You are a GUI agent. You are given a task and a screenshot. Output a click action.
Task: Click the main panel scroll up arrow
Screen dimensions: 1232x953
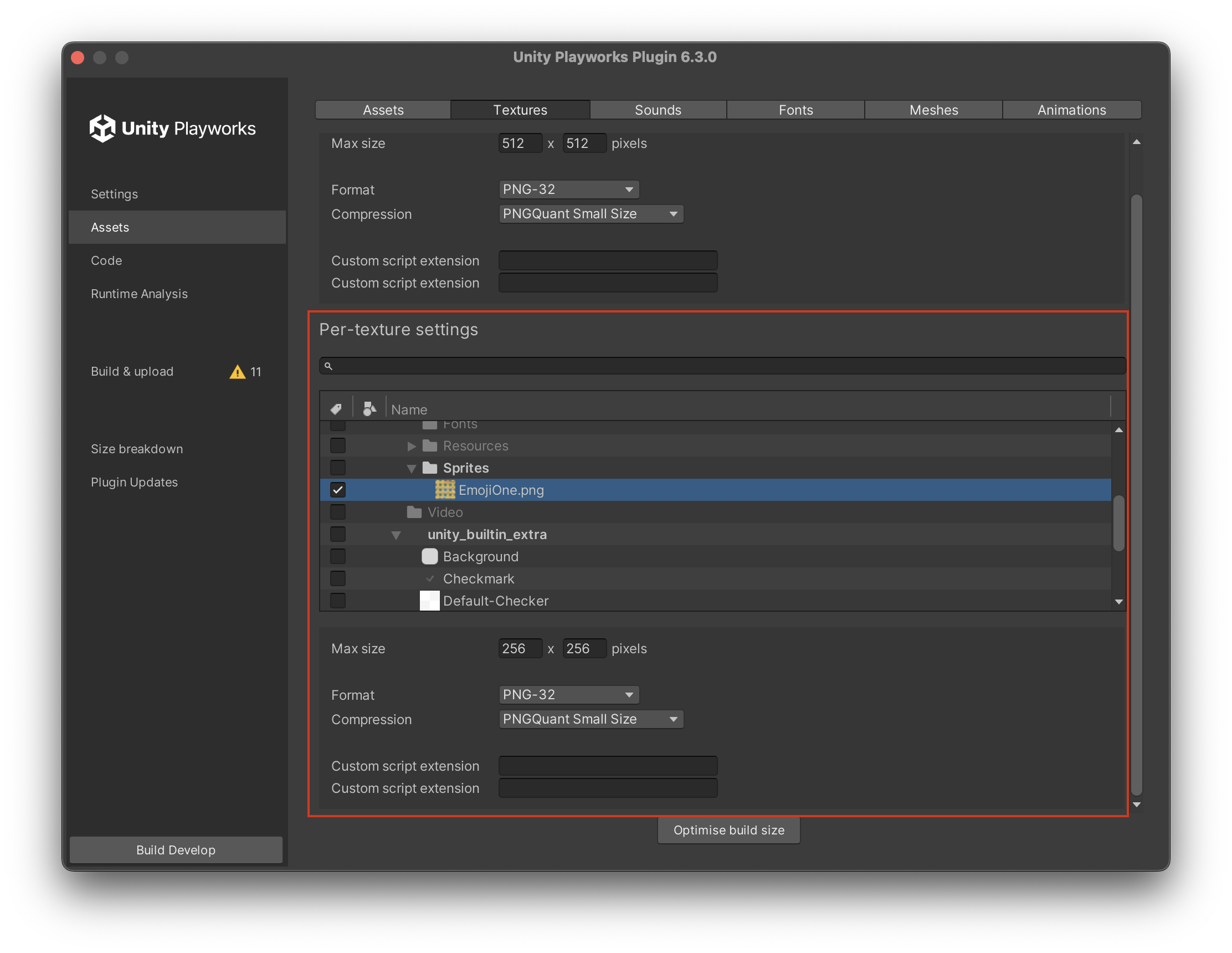coord(1137,142)
